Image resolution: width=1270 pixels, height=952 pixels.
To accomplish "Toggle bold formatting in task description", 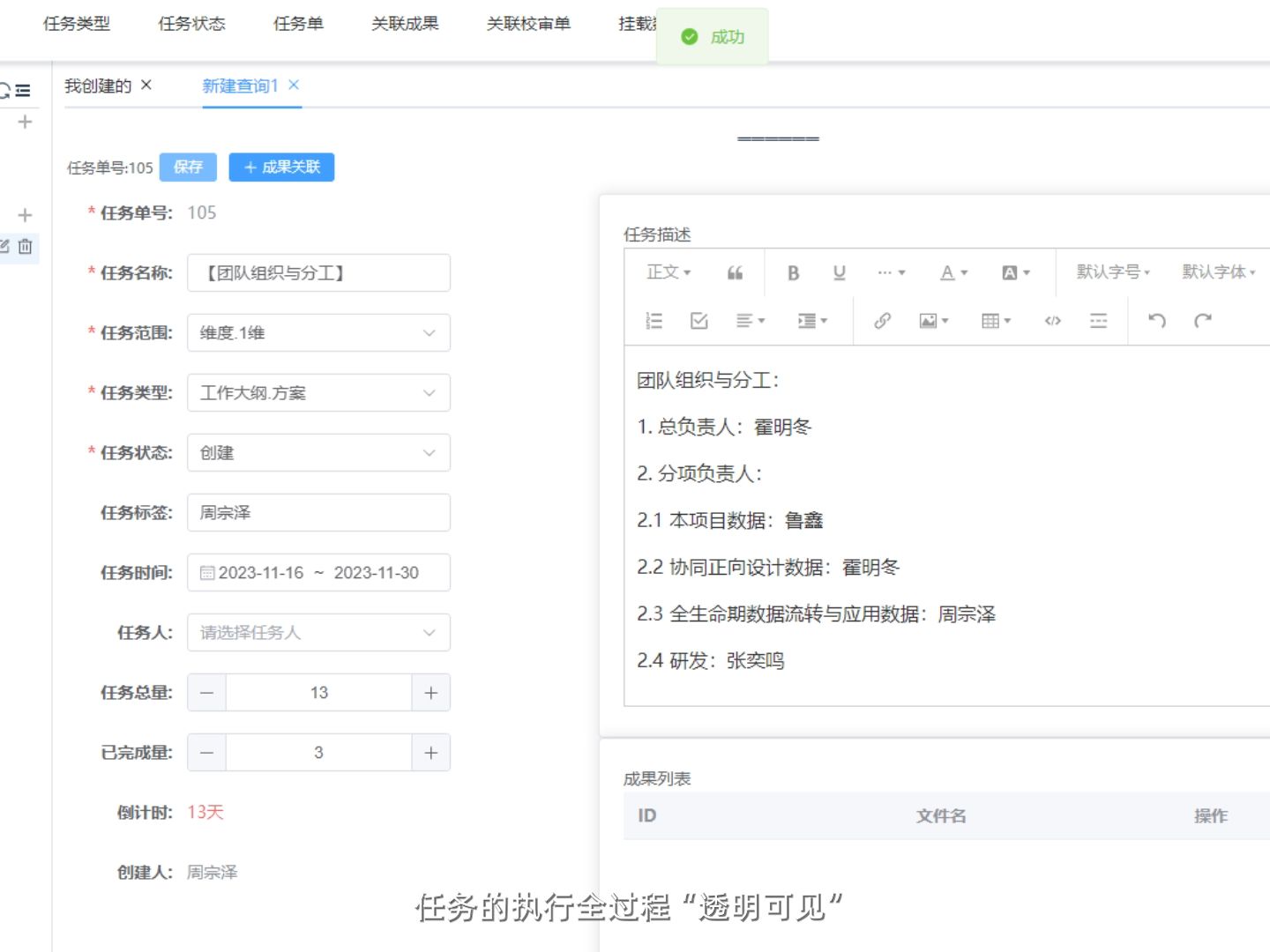I will (793, 273).
